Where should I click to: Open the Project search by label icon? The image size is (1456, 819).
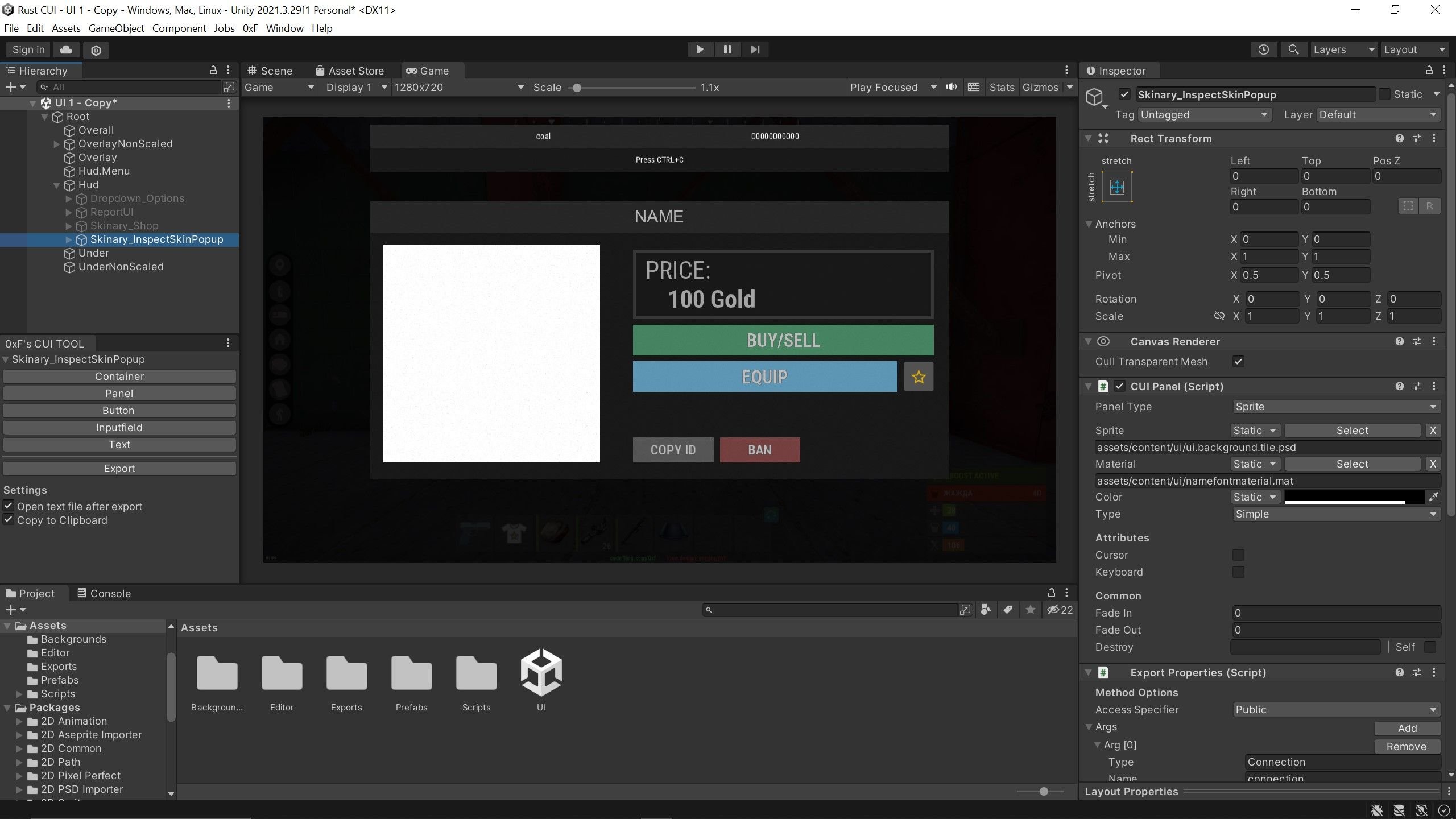click(x=1008, y=610)
